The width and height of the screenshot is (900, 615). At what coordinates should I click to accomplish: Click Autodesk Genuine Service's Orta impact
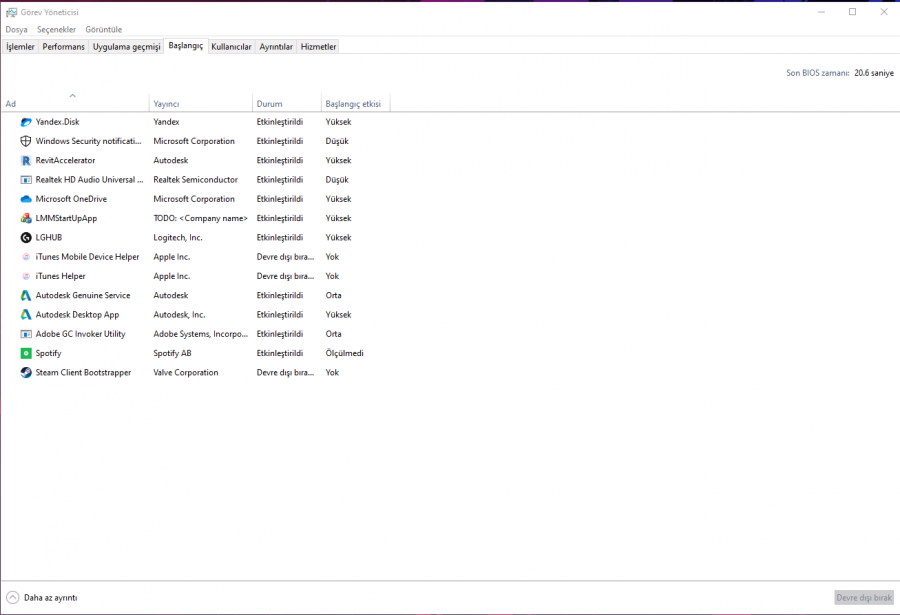point(333,295)
